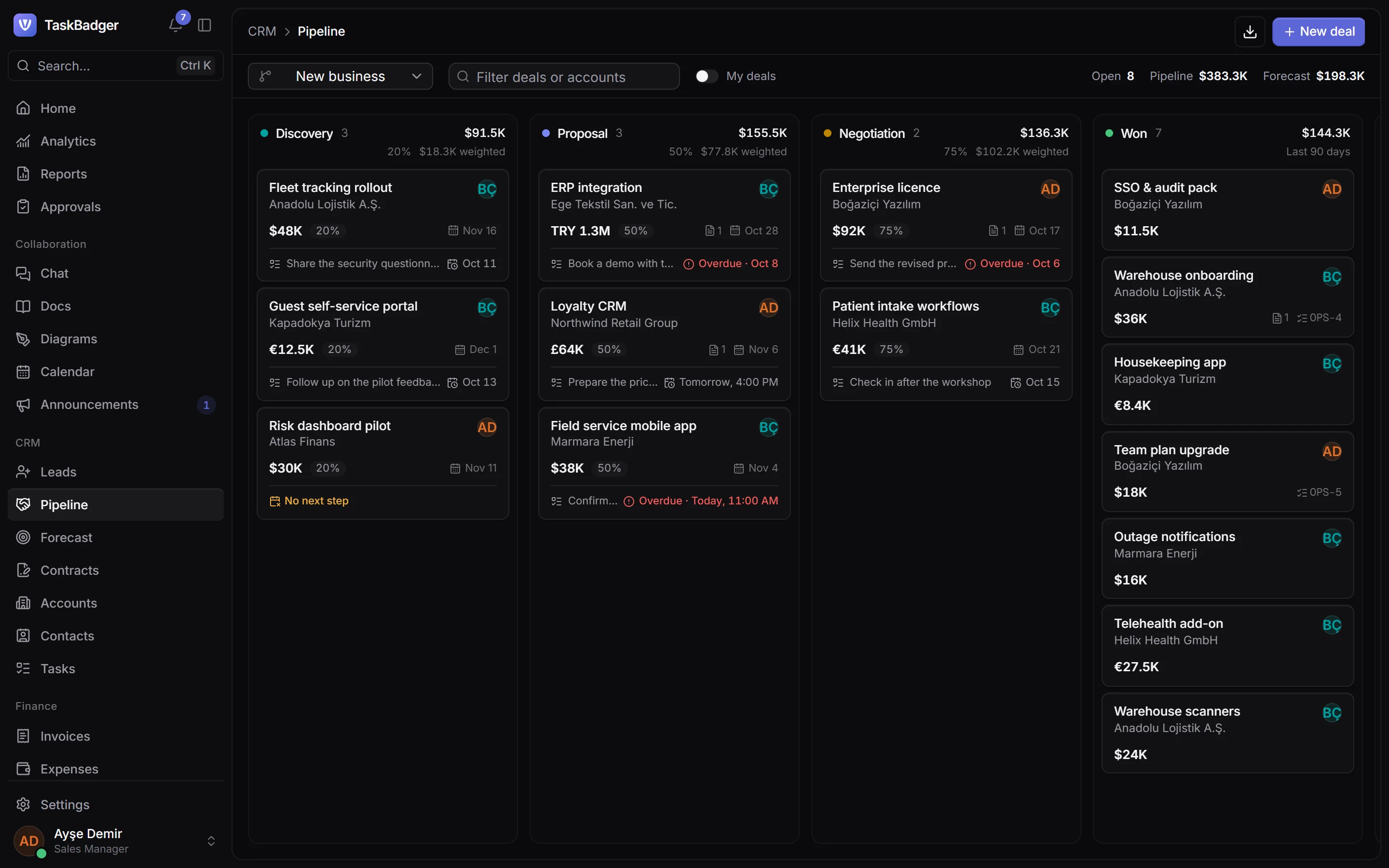Click the Calendar icon in sidebar
Viewport: 1389px width, 868px height.
[x=23, y=371]
